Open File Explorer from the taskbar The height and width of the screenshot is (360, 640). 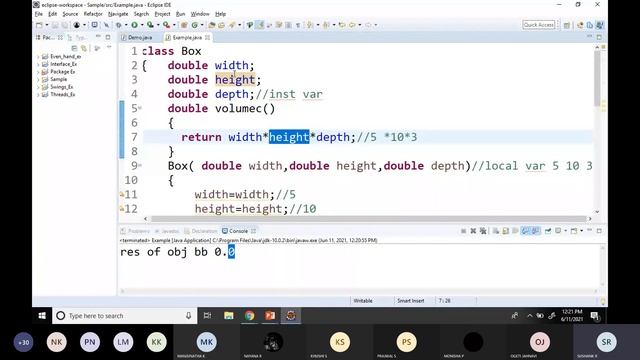click(x=229, y=316)
